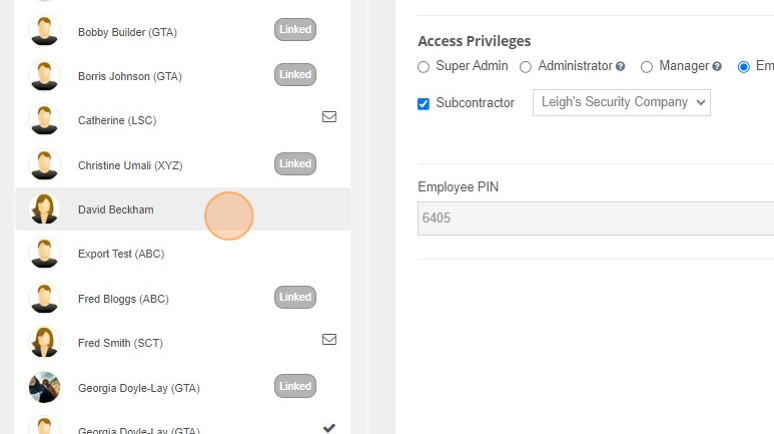Viewport: 774px width, 434px height.
Task: Click the Linked badge for Fred Bloggs
Action: tap(295, 297)
